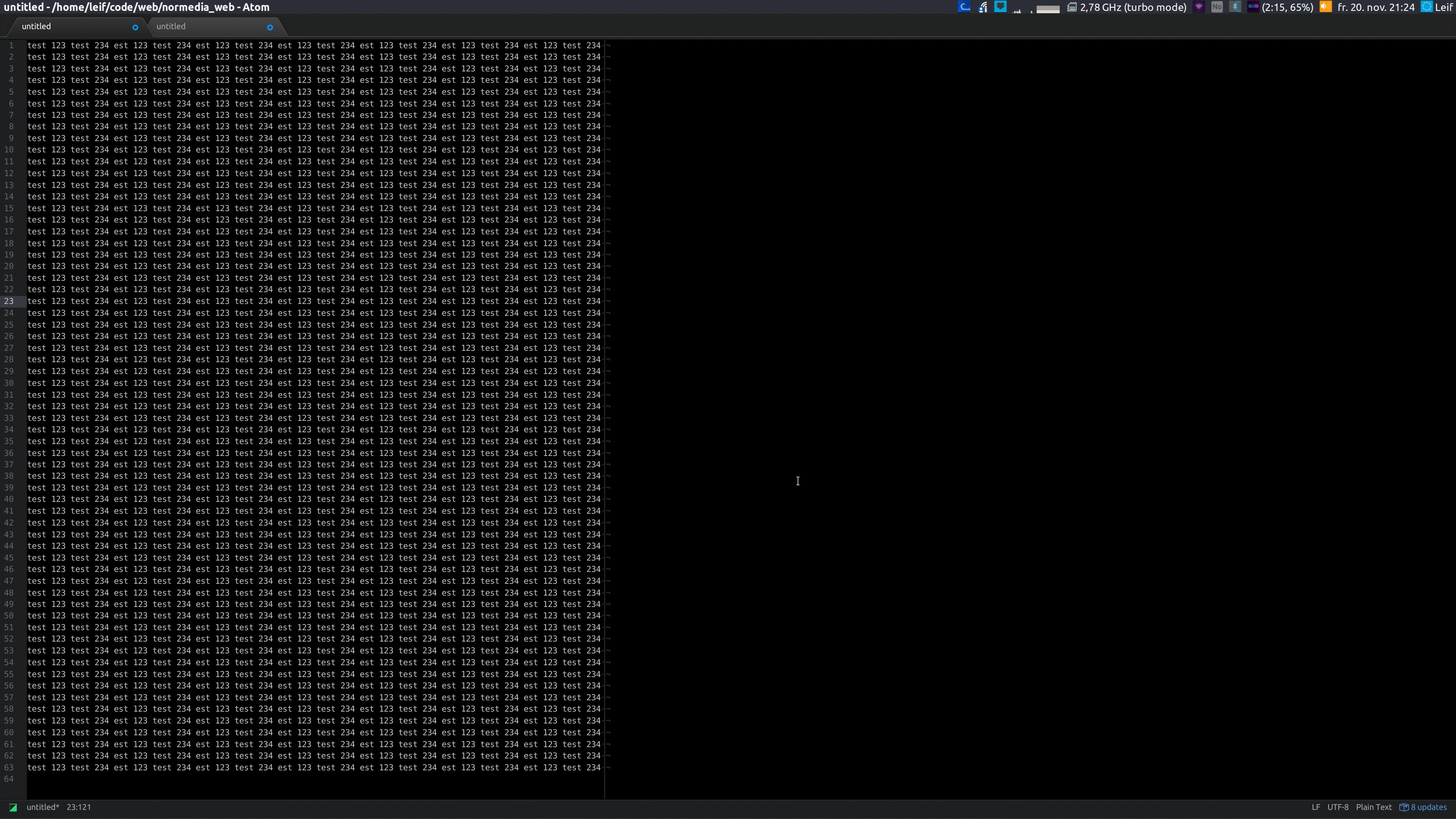
Task: Open the calendar from fr. 20. nov. 21:24
Action: tap(1376, 7)
